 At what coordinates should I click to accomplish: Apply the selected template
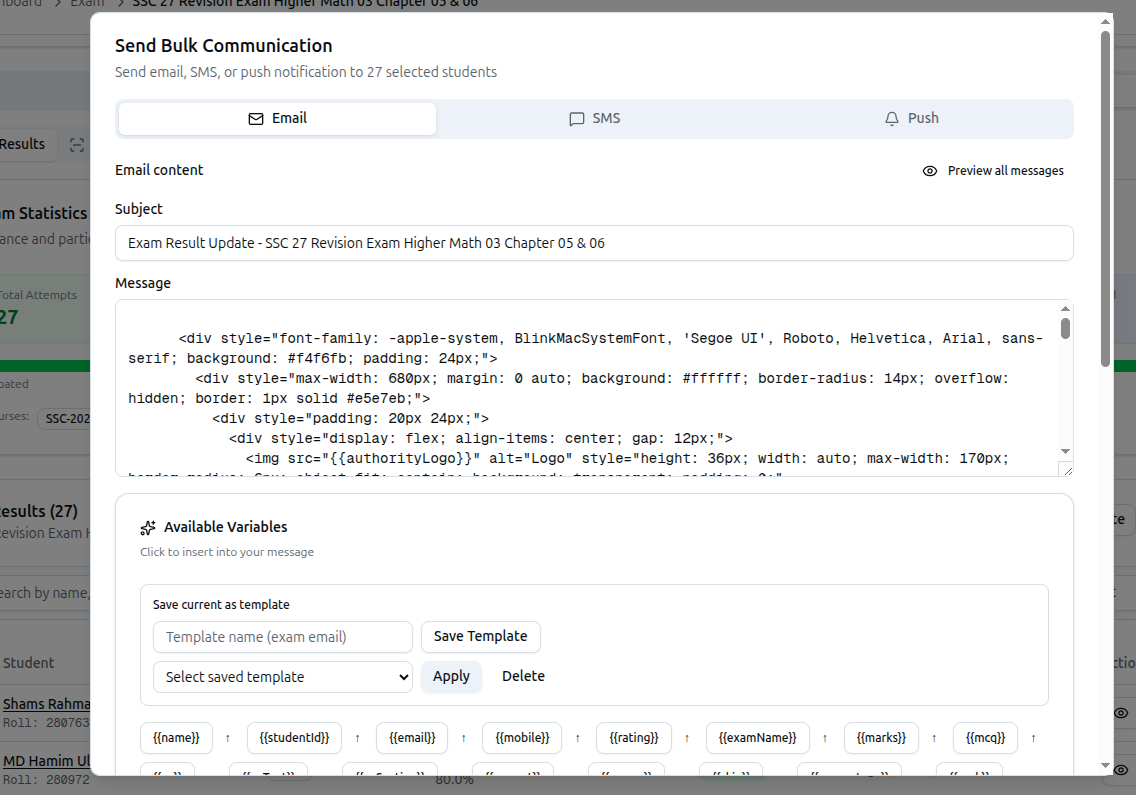tap(451, 677)
